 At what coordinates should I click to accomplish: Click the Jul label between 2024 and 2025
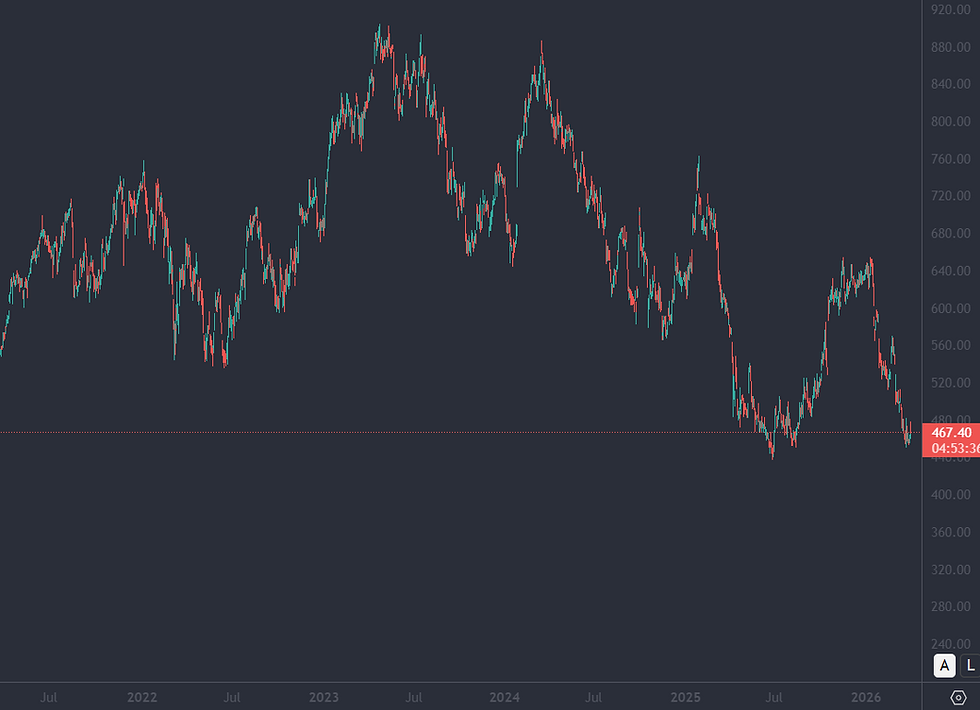point(594,698)
